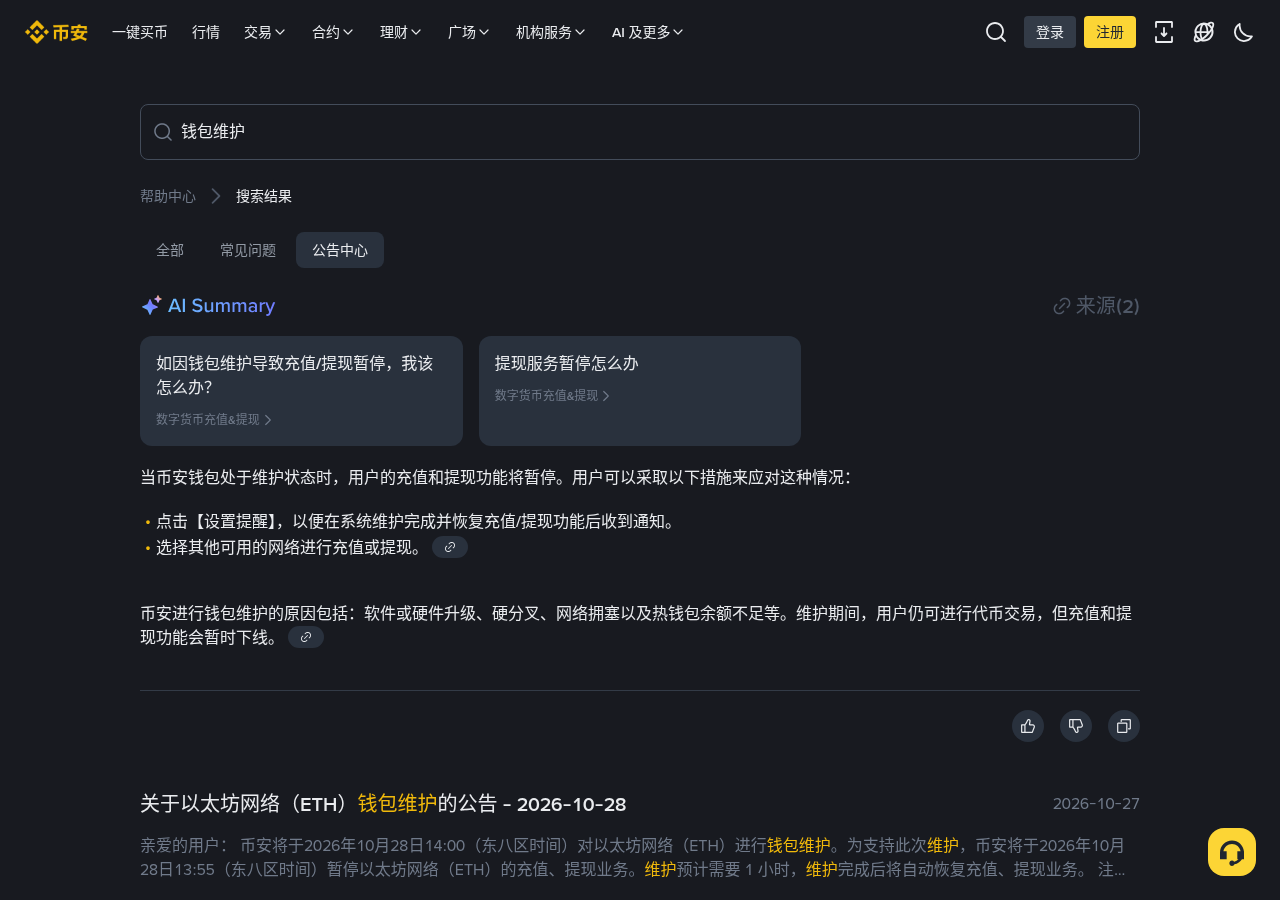The width and height of the screenshot is (1280, 900).
Task: Expand the 合约 dropdown menu
Action: pyautogui.click(x=333, y=32)
